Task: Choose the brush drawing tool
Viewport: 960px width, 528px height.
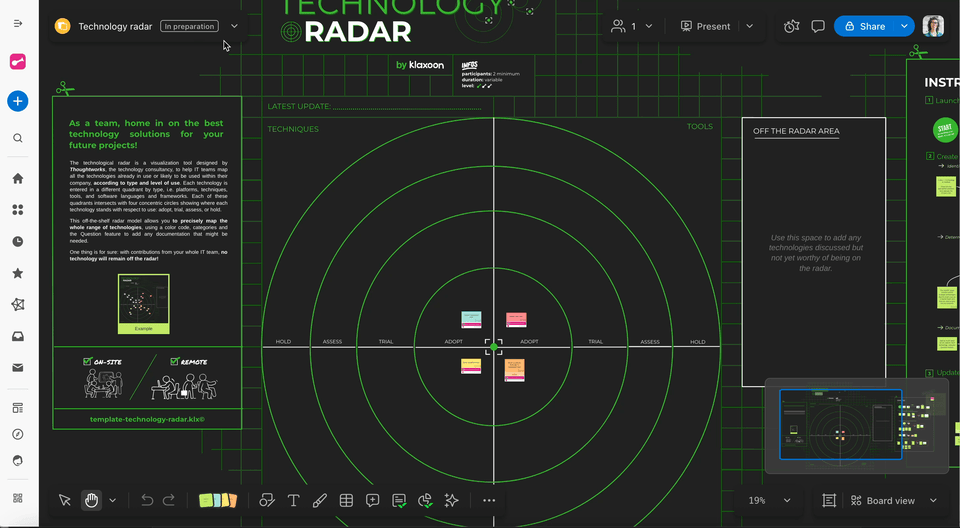Action: click(x=320, y=500)
